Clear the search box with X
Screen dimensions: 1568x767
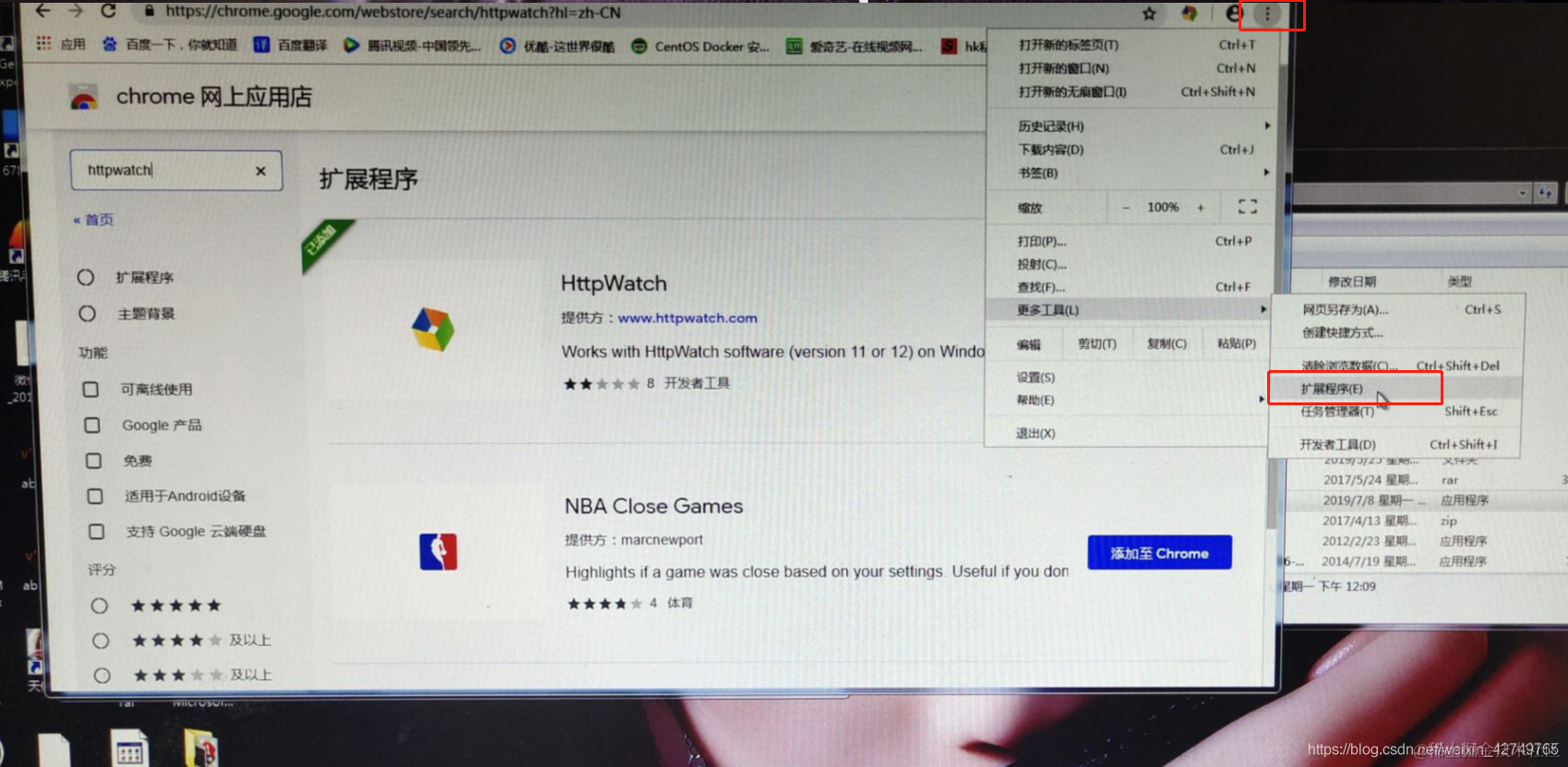point(260,171)
